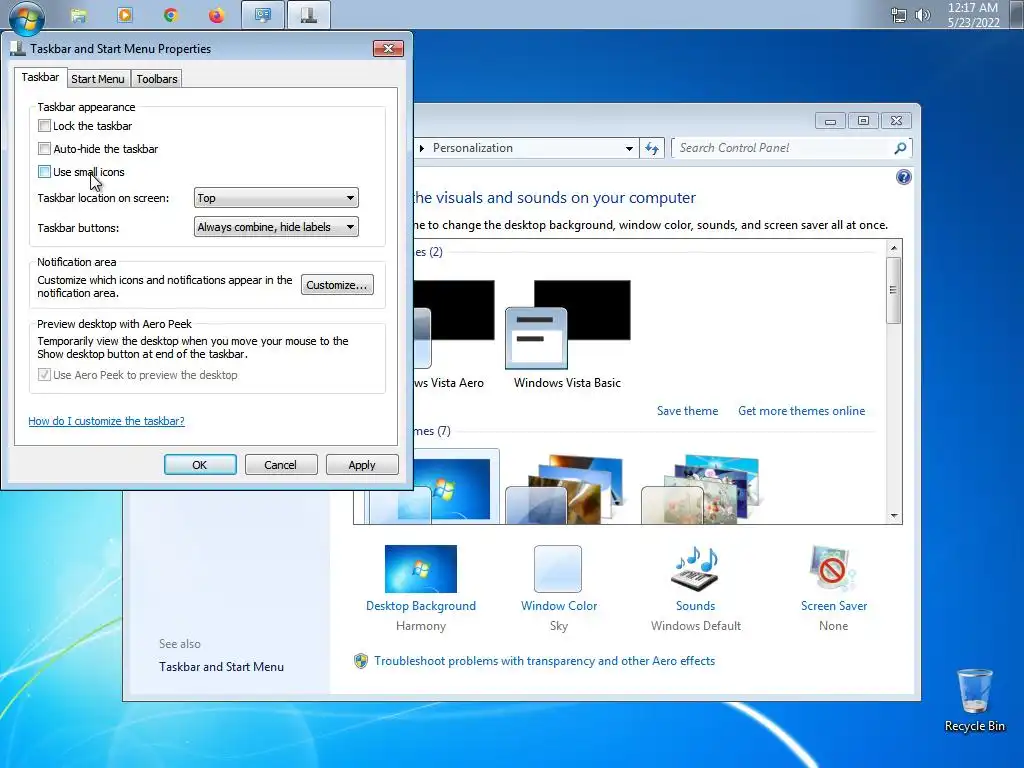
Task: Click the search magnifier icon
Action: tap(900, 148)
